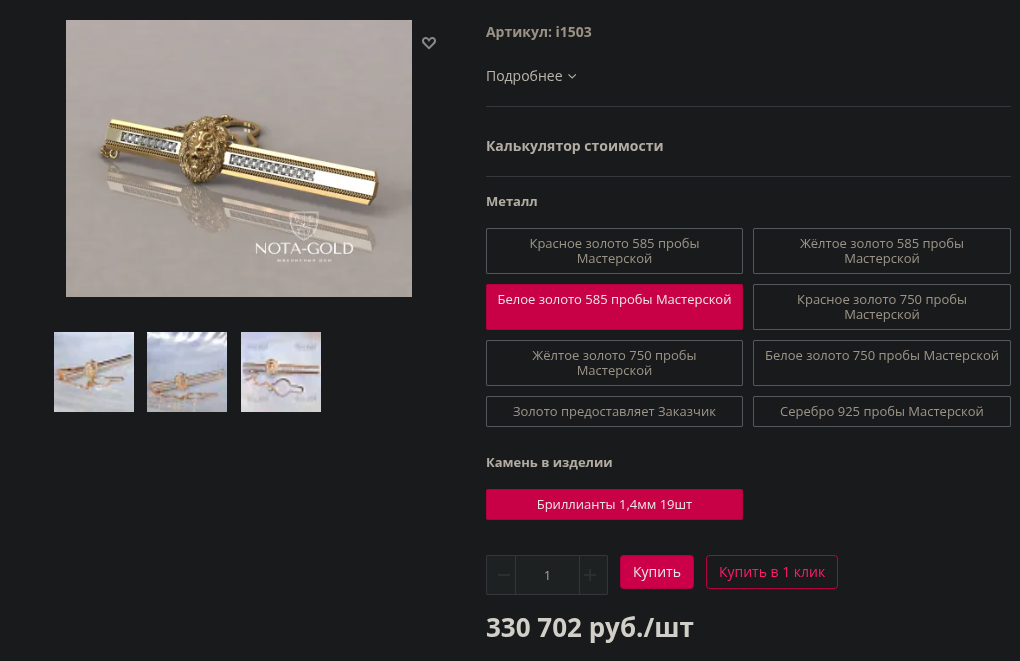Viewport: 1020px width, 661px height.
Task: Select Красное золото 750 пробы Мастерской
Action: [881, 307]
